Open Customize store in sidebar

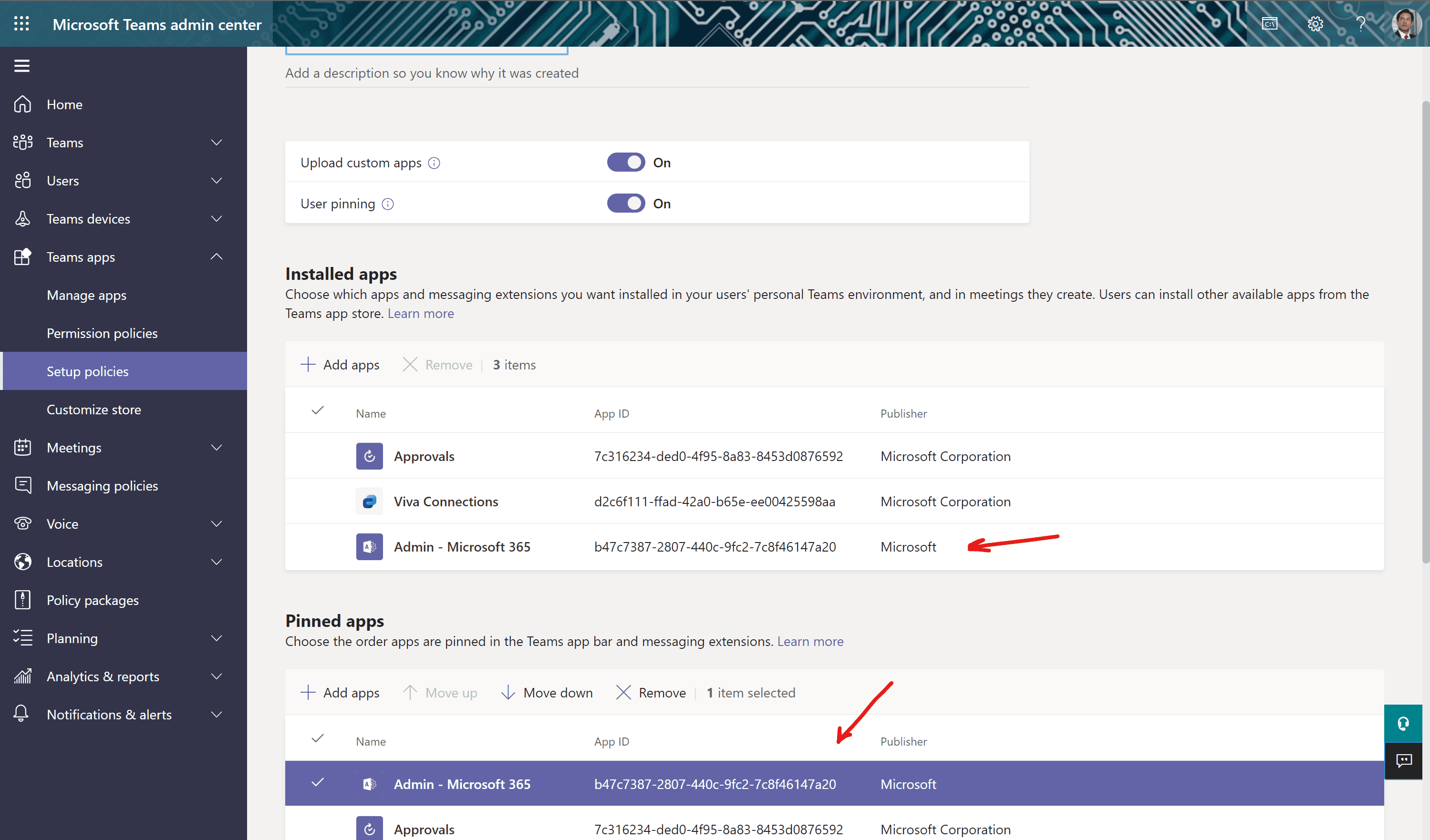point(93,409)
